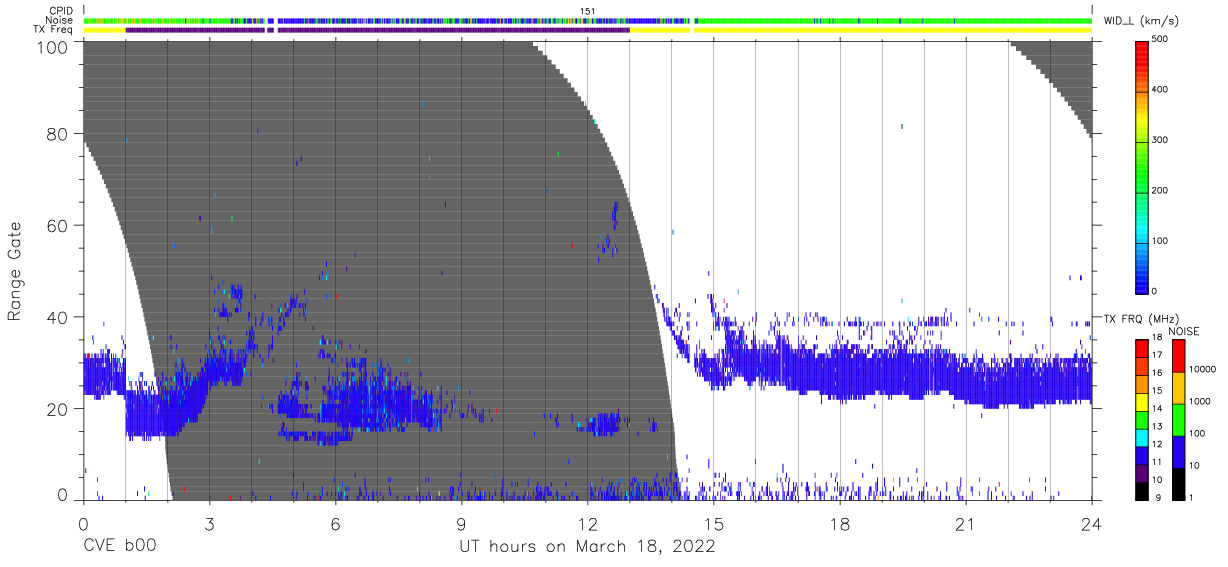Click the Noise row label beside the top strip
This screenshot has width=1228, height=567.
coord(60,20)
